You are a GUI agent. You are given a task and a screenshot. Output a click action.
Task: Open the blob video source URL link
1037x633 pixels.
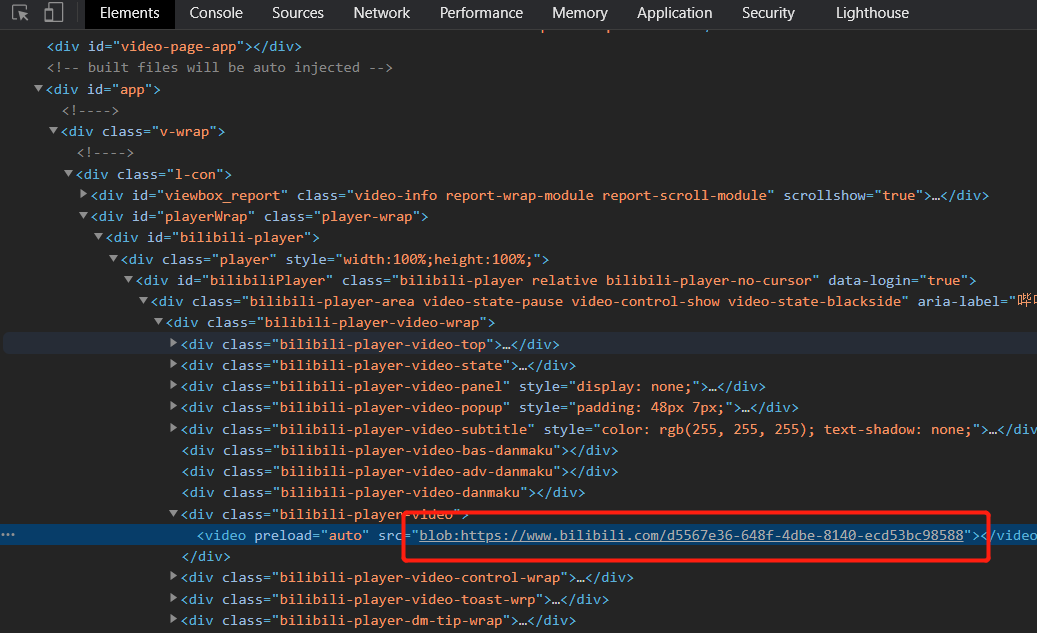(691, 535)
